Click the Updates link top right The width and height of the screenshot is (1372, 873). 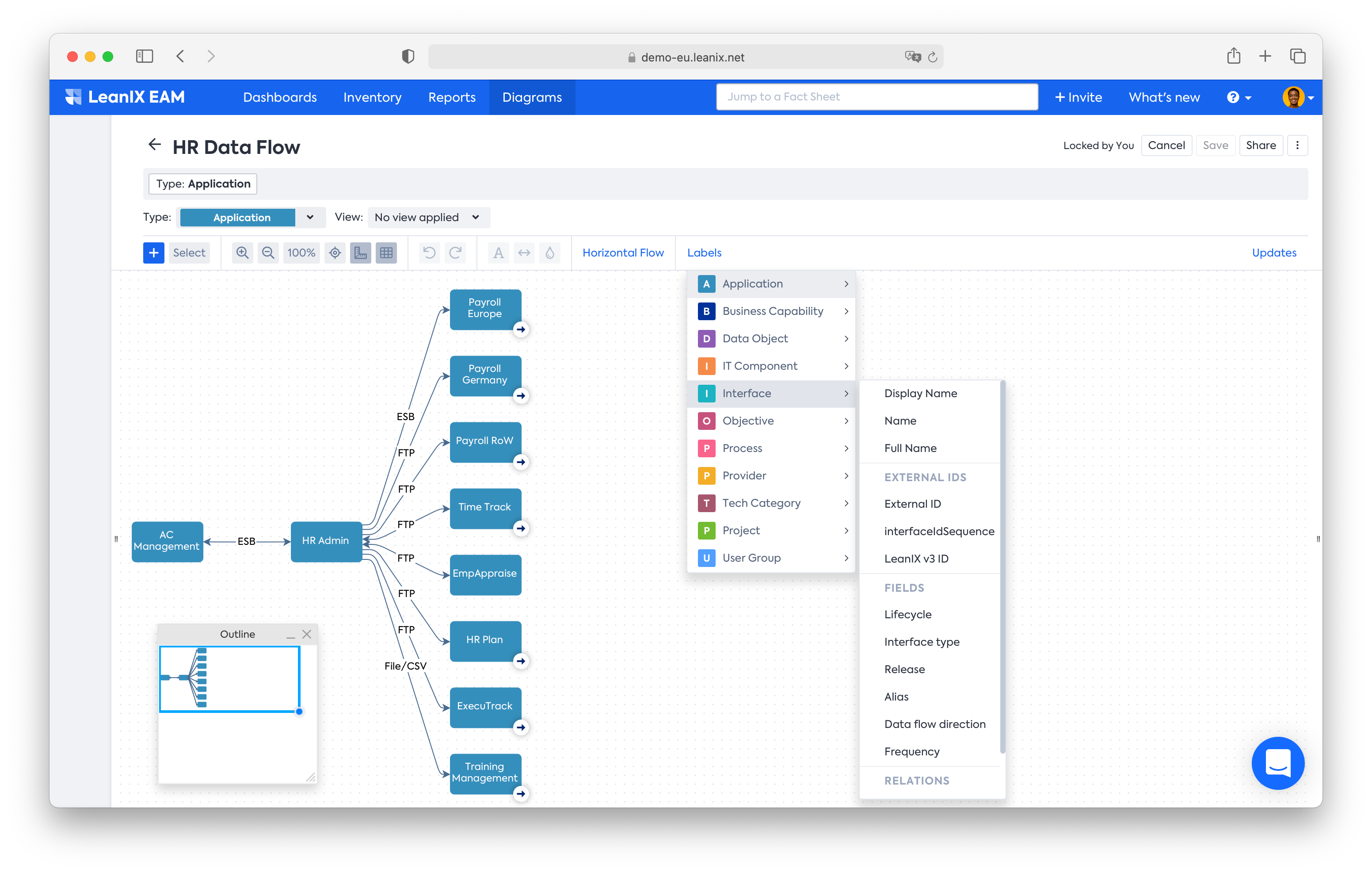[x=1275, y=252]
